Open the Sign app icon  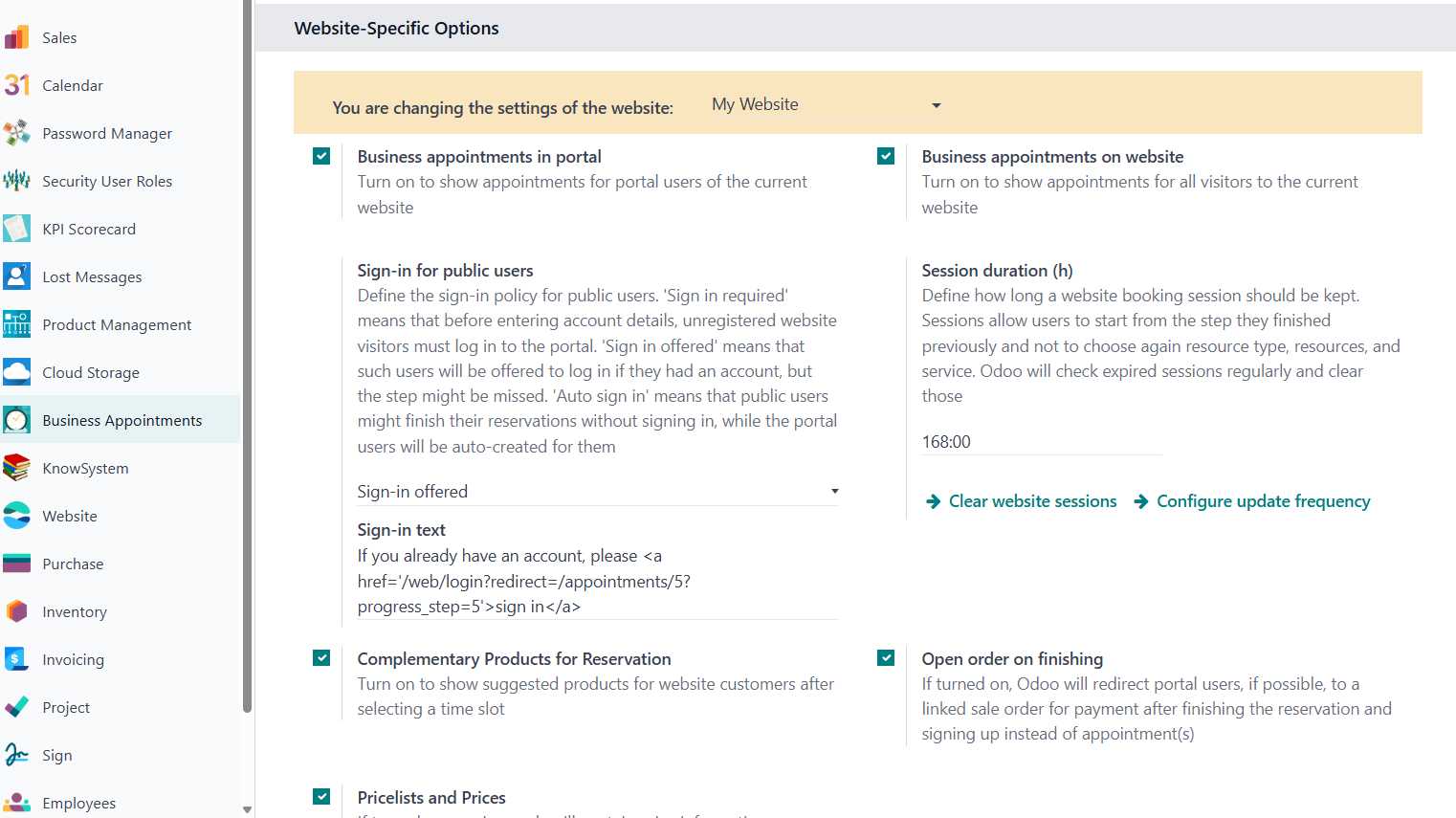click(x=16, y=755)
